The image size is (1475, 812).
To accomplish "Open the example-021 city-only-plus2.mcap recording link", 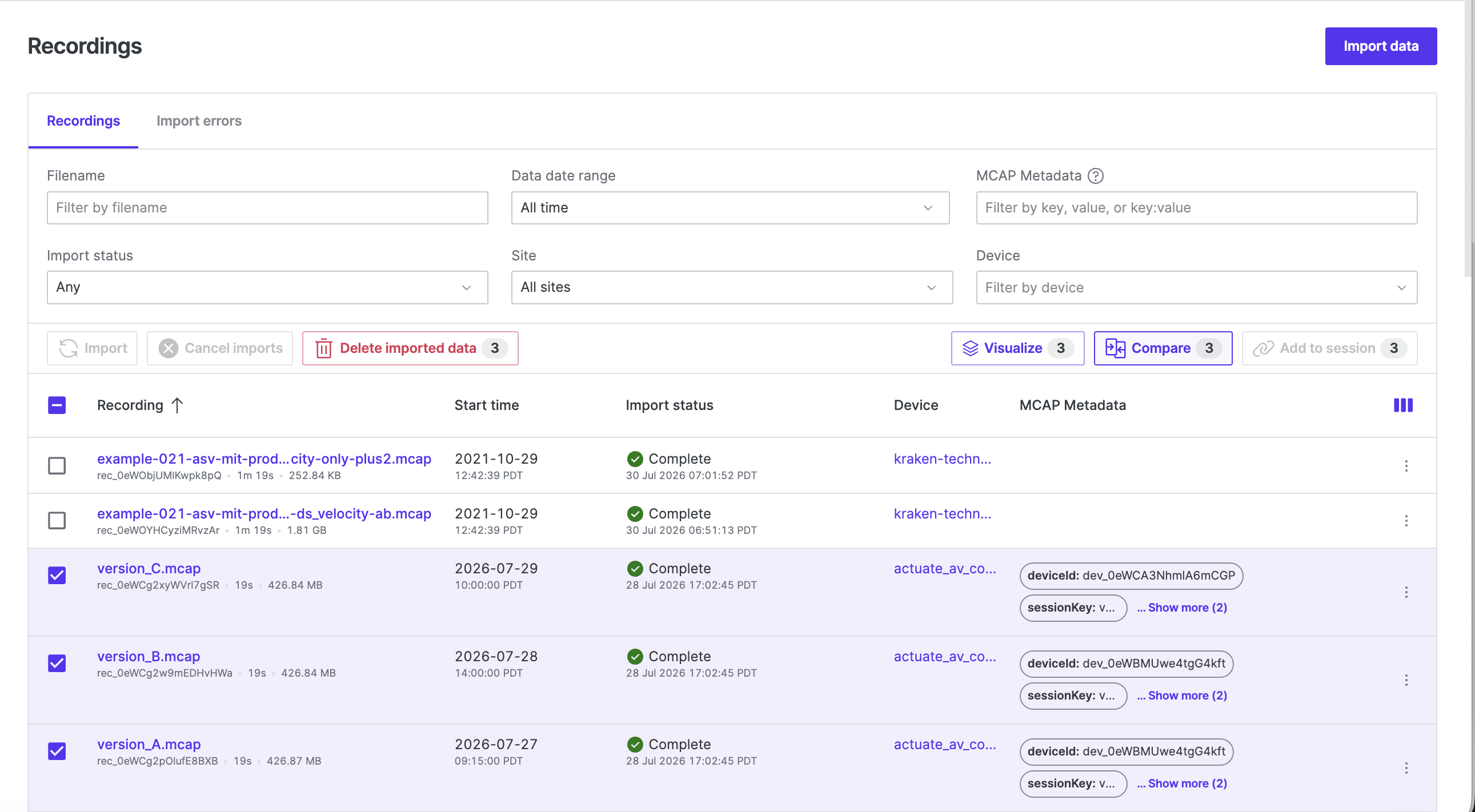I will click(x=264, y=459).
